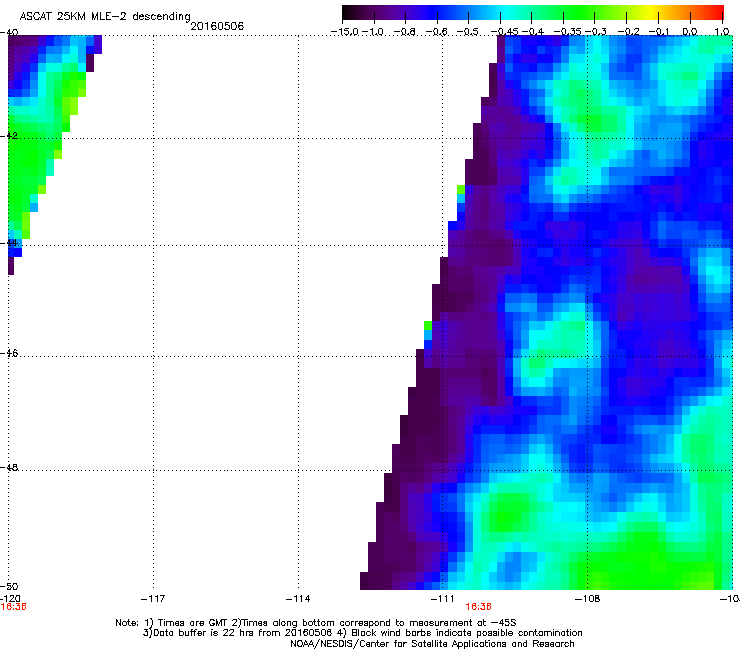Select the 0.0 color scale label
740x650 pixels.
[x=690, y=32]
